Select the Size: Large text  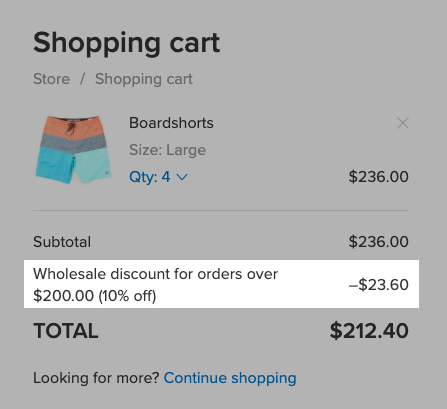167,150
